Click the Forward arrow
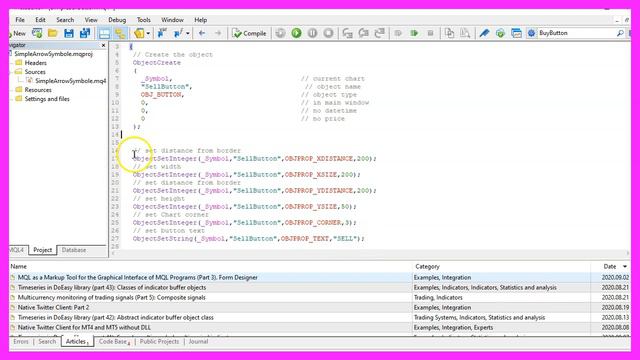 click(x=218, y=33)
